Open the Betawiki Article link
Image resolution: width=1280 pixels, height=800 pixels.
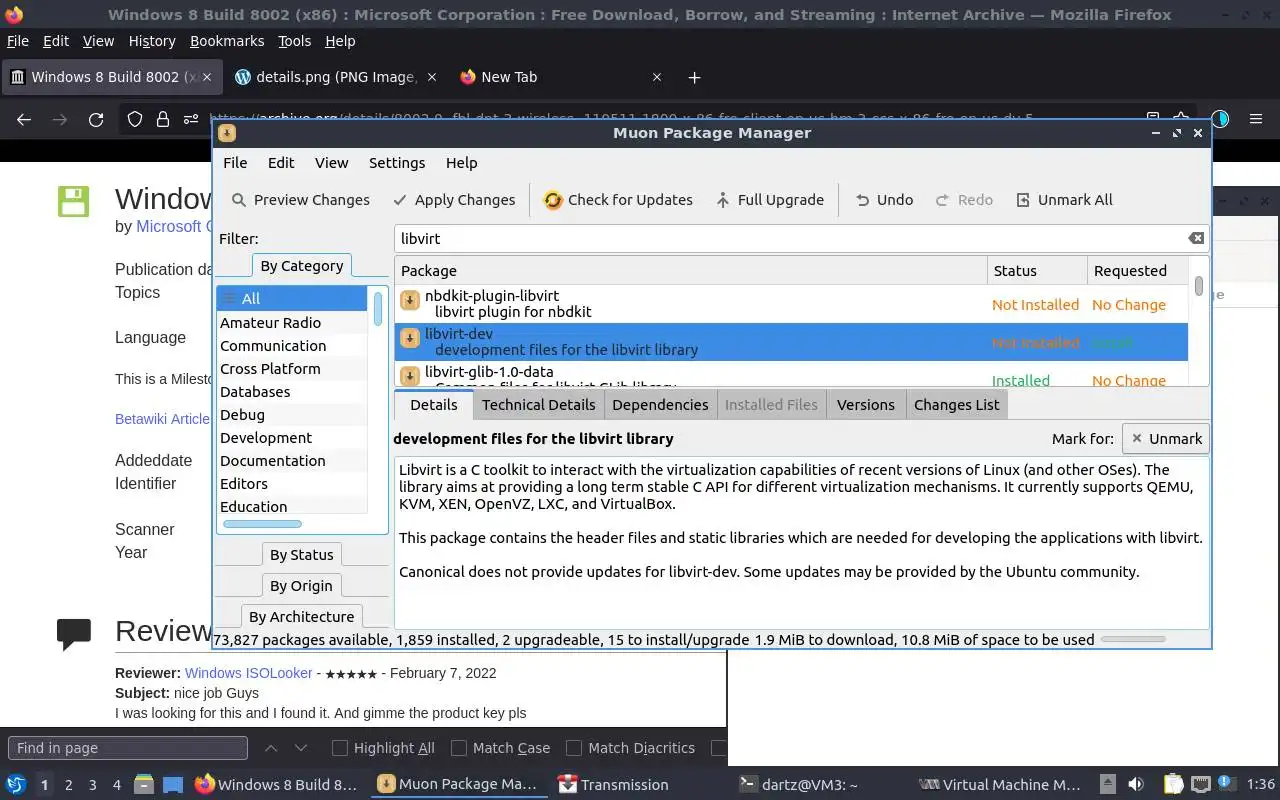162,419
